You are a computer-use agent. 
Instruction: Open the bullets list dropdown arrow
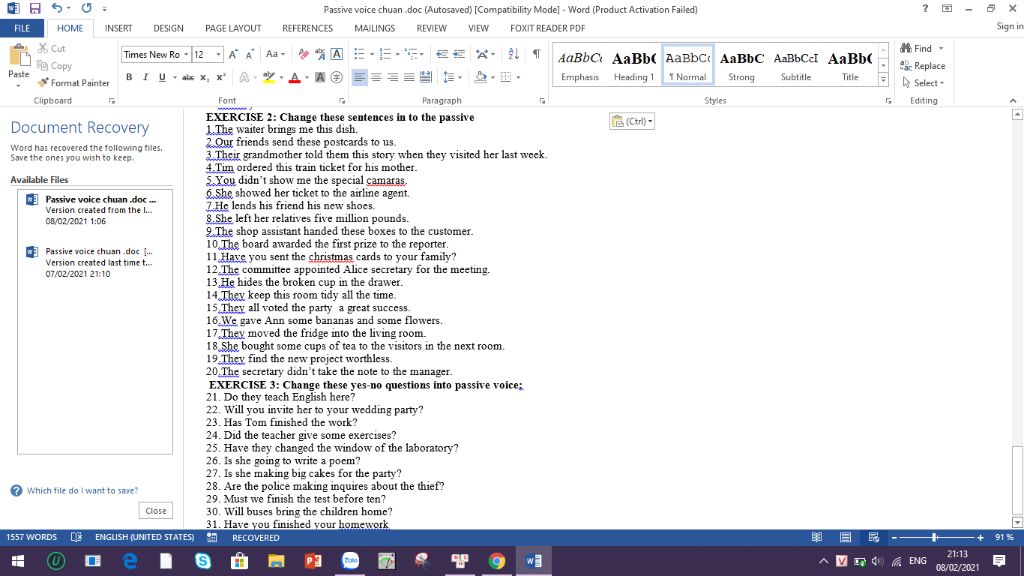coord(372,54)
